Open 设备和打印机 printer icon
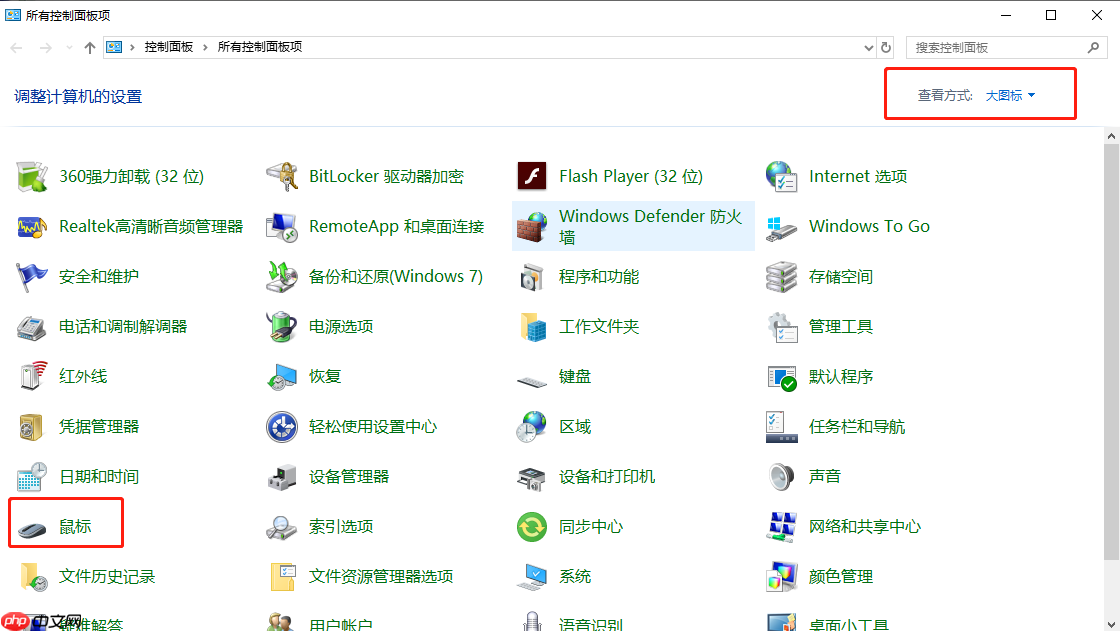Image resolution: width=1120 pixels, height=631 pixels. (531, 478)
